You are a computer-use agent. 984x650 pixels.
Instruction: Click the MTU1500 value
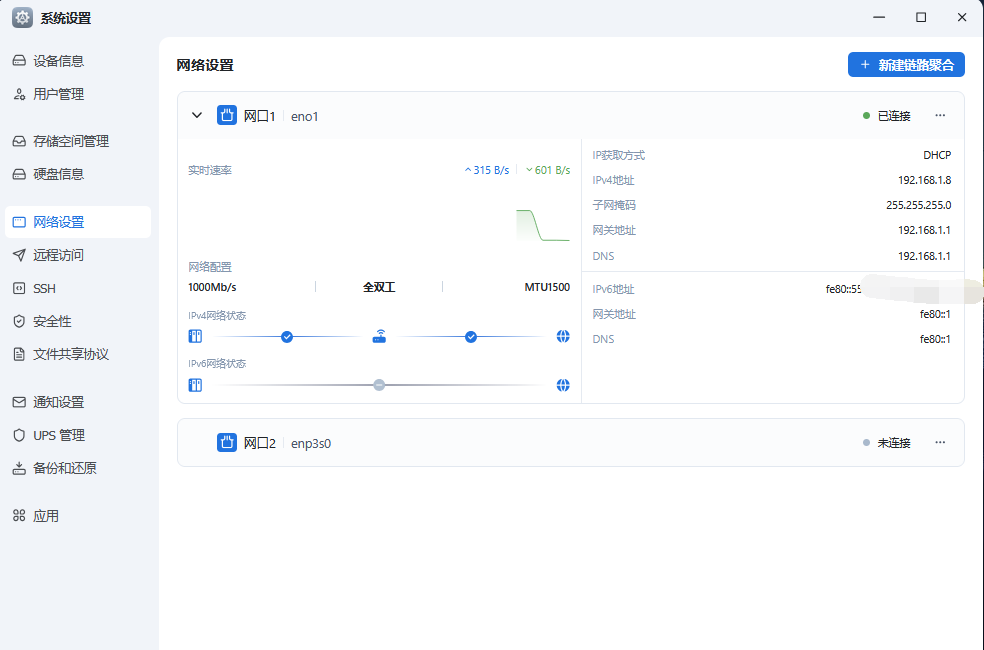pos(547,287)
